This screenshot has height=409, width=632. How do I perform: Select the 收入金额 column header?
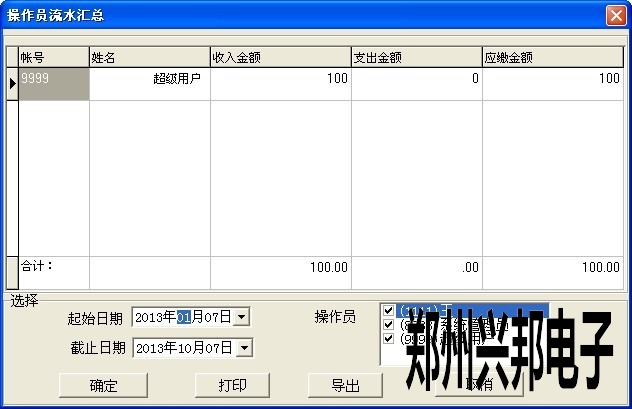[x=280, y=57]
